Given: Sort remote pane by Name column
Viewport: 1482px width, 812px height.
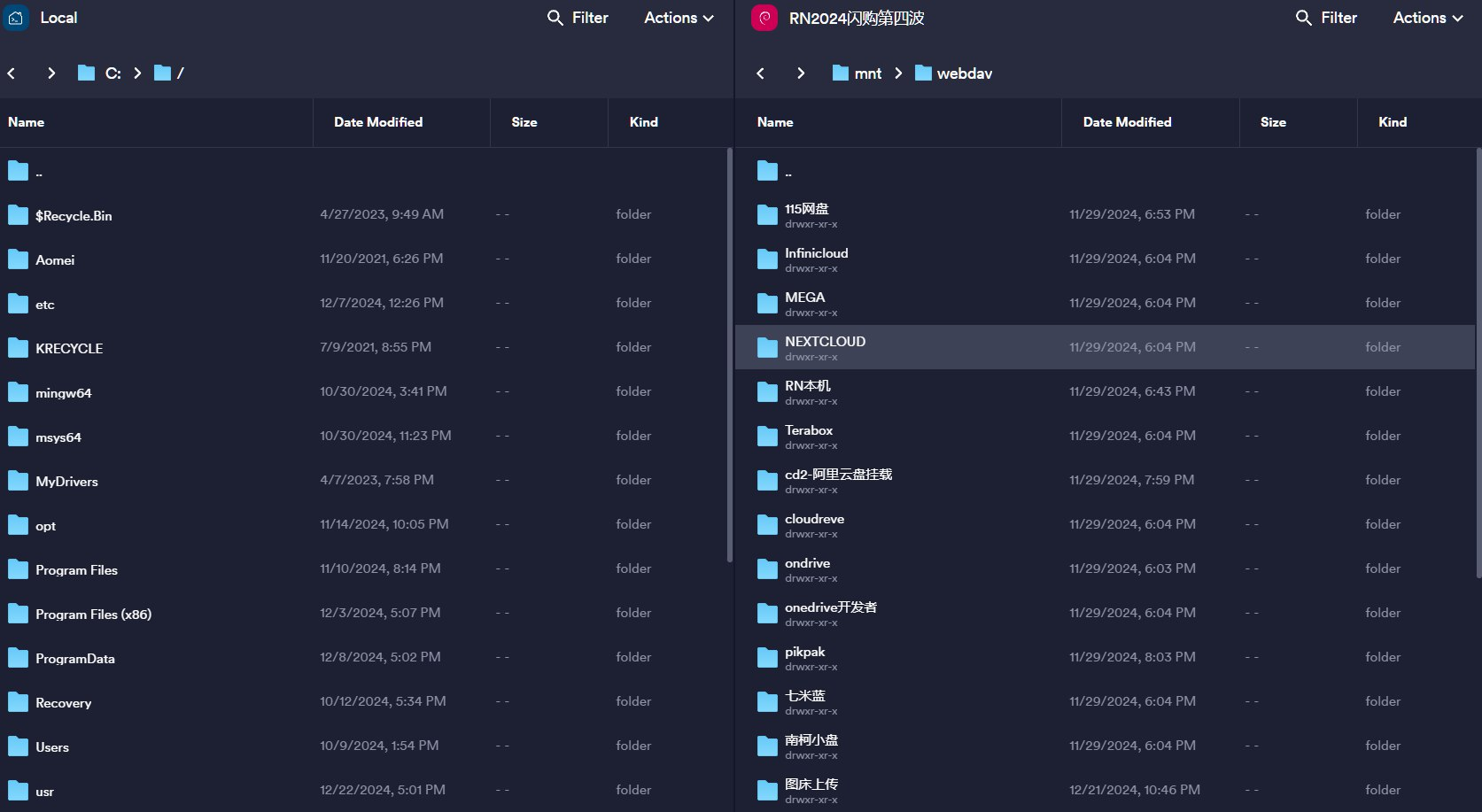Looking at the screenshot, I should point(775,122).
